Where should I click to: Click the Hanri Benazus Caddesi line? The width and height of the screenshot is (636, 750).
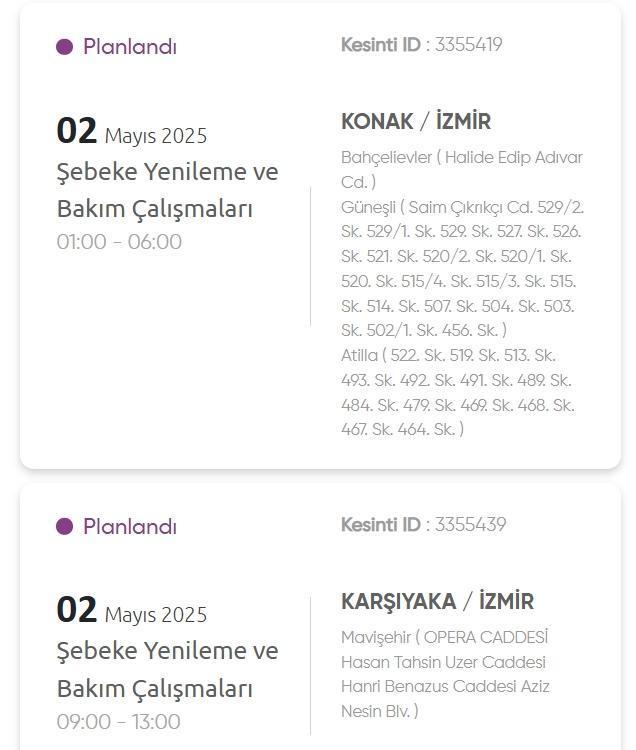(x=428, y=686)
